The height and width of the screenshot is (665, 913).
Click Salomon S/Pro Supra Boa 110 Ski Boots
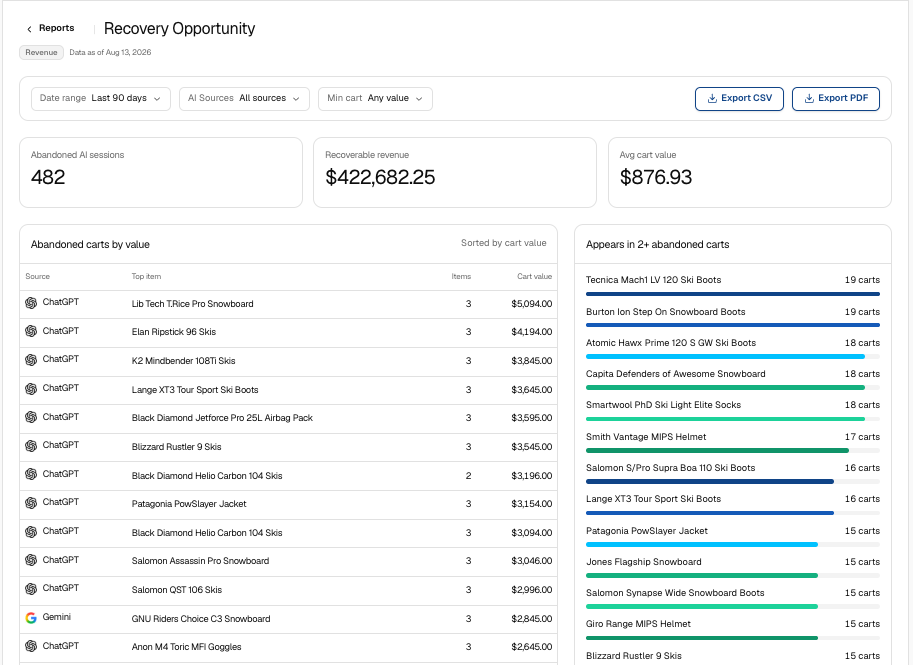click(x=670, y=468)
